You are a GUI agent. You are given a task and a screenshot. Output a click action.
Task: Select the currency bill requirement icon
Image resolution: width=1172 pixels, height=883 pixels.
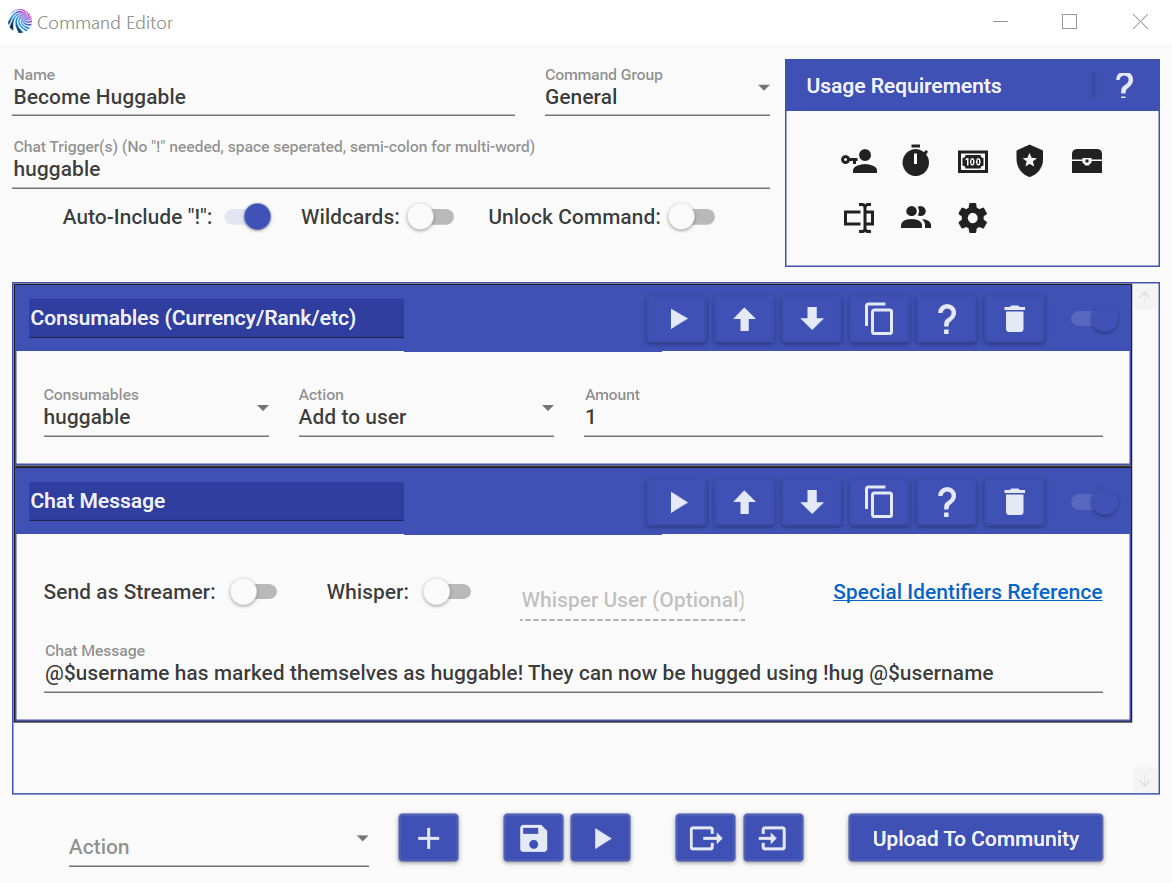(x=972, y=161)
